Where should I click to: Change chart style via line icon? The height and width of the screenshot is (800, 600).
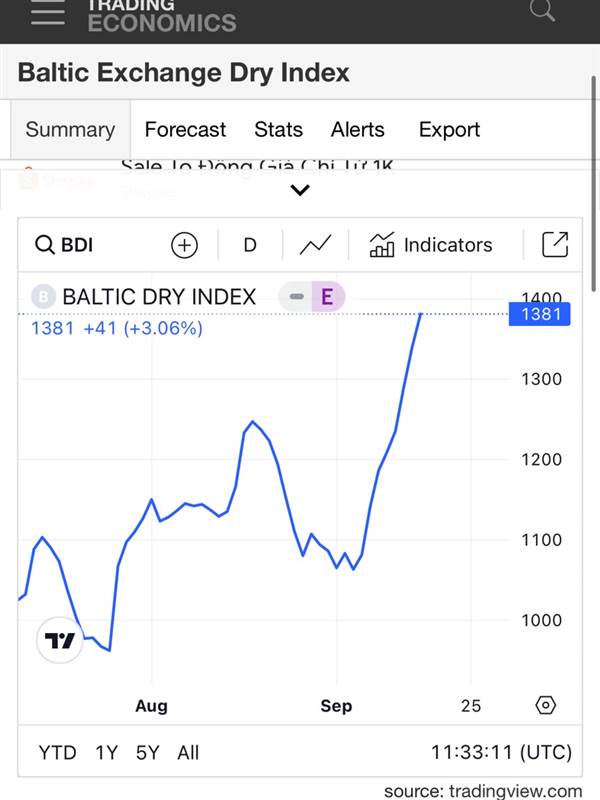(315, 245)
